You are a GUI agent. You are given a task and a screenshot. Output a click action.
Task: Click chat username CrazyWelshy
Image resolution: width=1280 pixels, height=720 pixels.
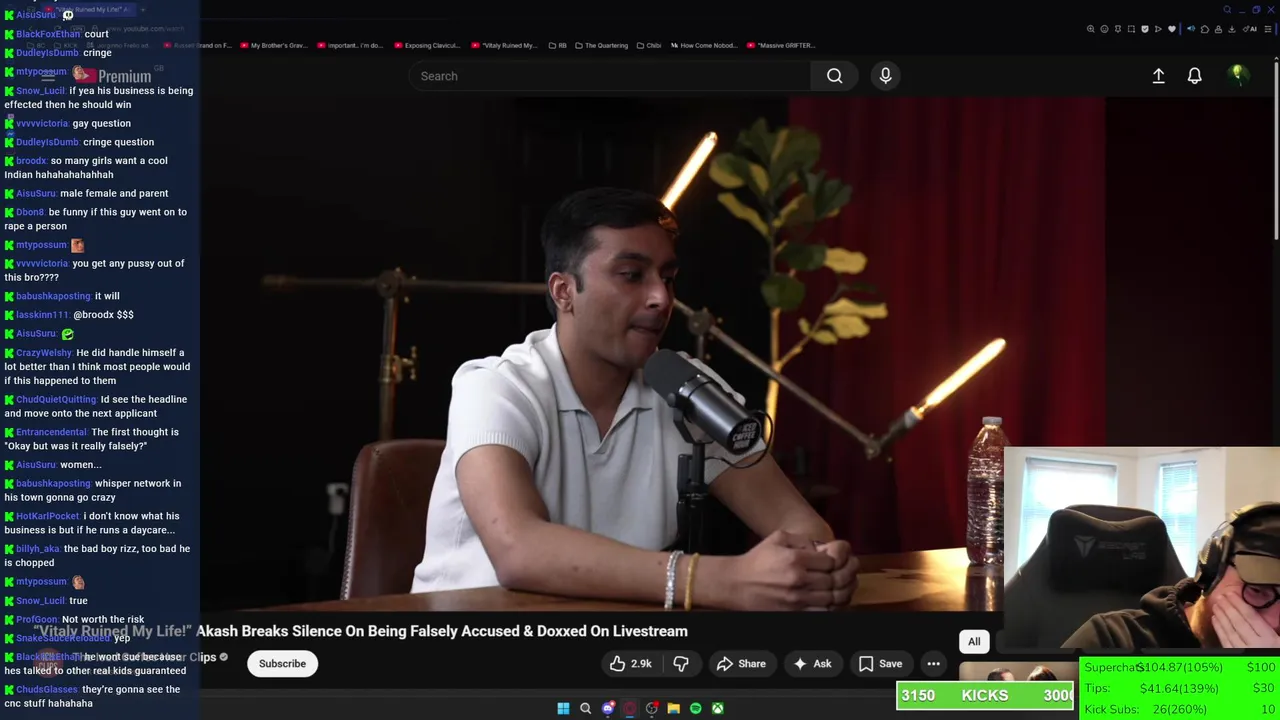click(44, 353)
